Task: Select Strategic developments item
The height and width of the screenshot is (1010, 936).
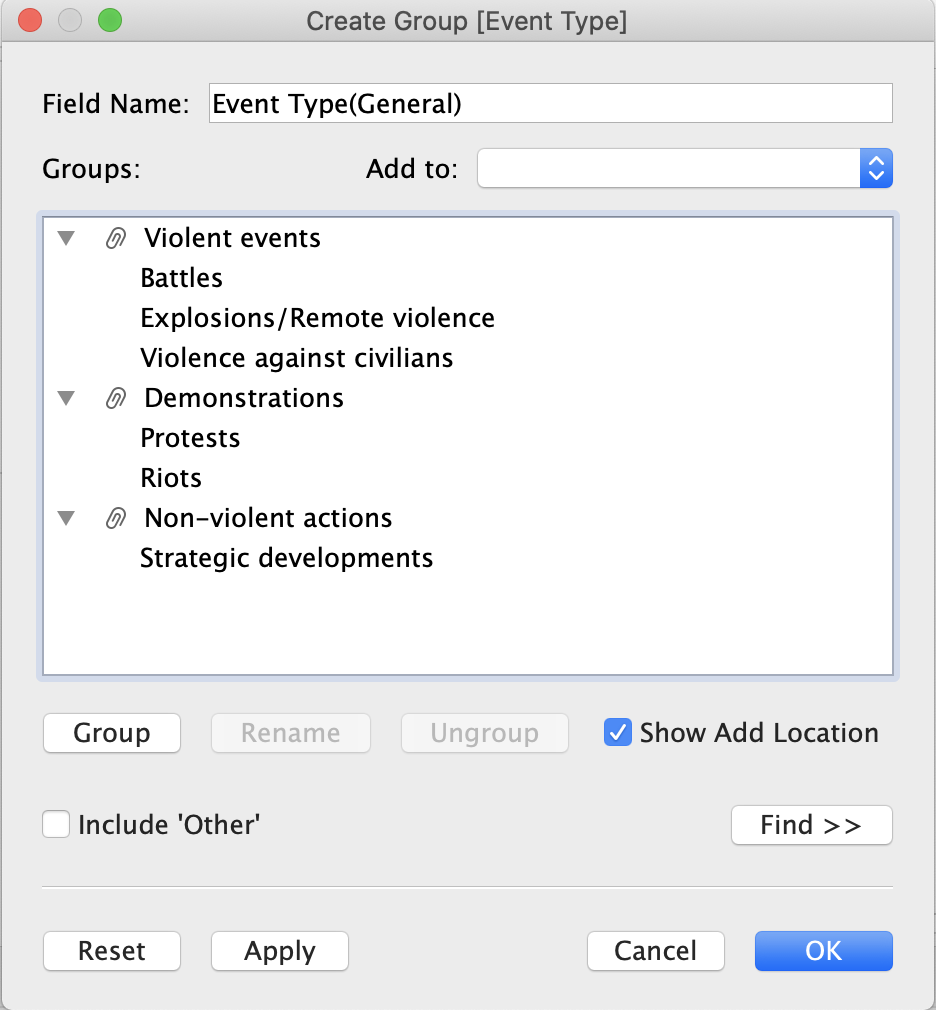Action: (287, 558)
